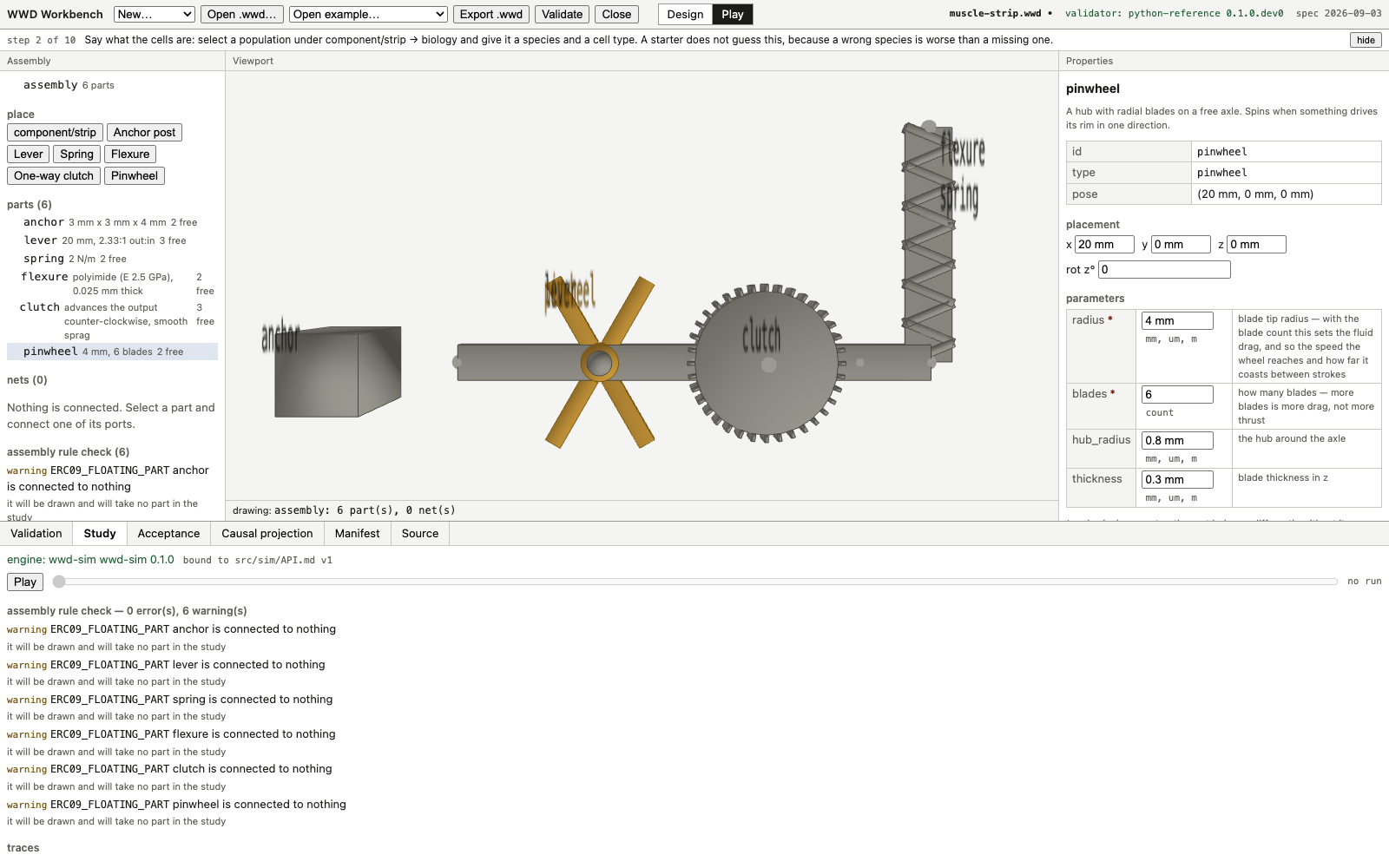
Task: Edit the thickness parameter field
Action: 1177,480
